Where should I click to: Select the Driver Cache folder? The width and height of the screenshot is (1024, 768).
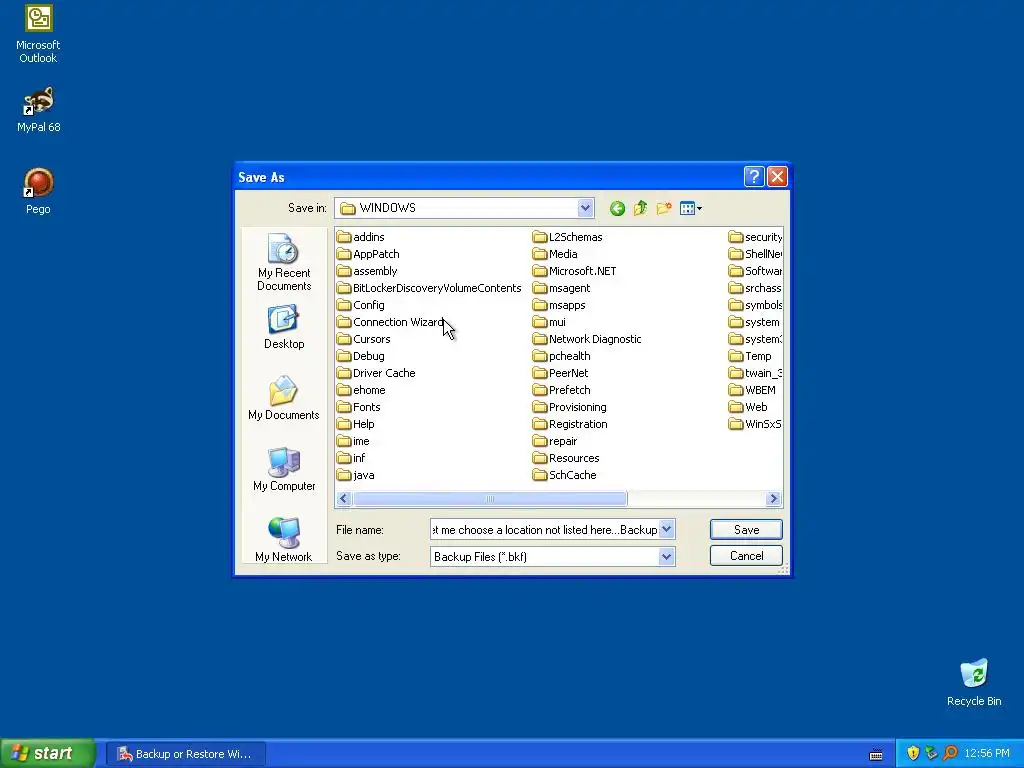(x=376, y=373)
